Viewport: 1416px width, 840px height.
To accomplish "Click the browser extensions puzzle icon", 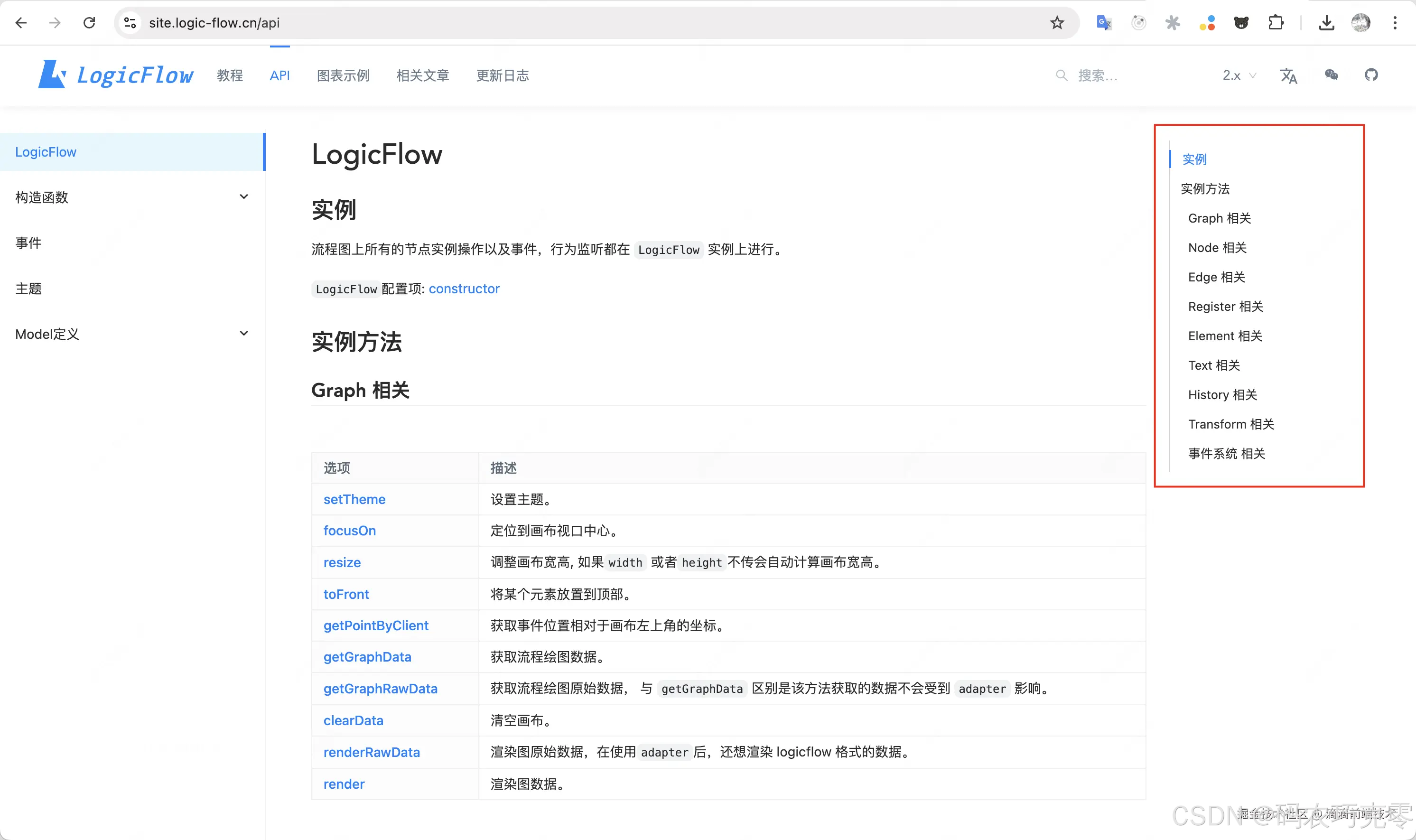I will pyautogui.click(x=1275, y=22).
